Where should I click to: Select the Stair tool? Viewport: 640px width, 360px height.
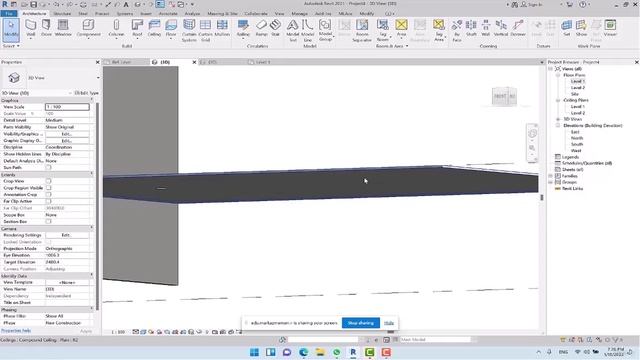click(276, 28)
